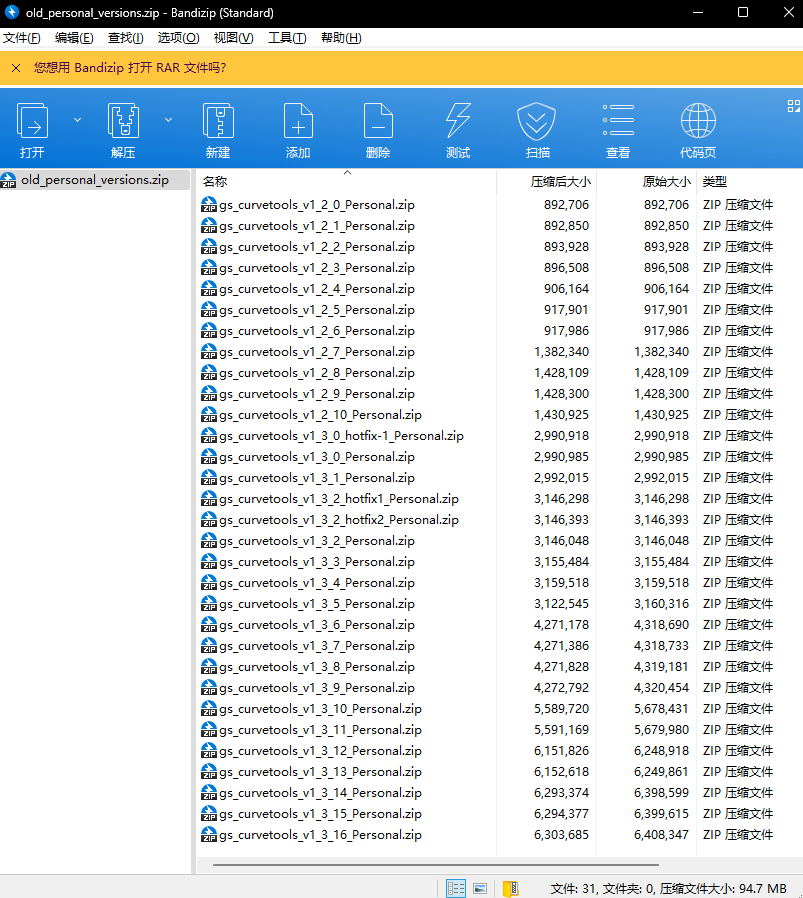
Task: Dismiss the RAR association notification bar
Action: pos(16,68)
